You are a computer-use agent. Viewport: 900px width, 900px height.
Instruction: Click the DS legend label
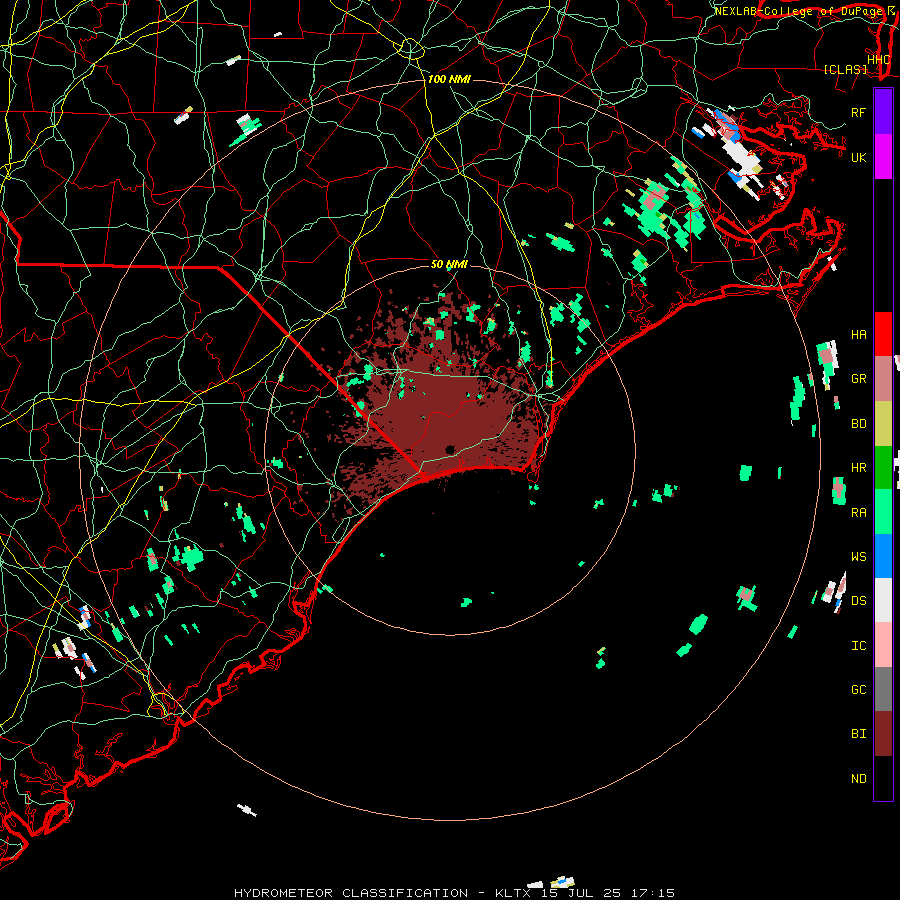click(x=858, y=601)
